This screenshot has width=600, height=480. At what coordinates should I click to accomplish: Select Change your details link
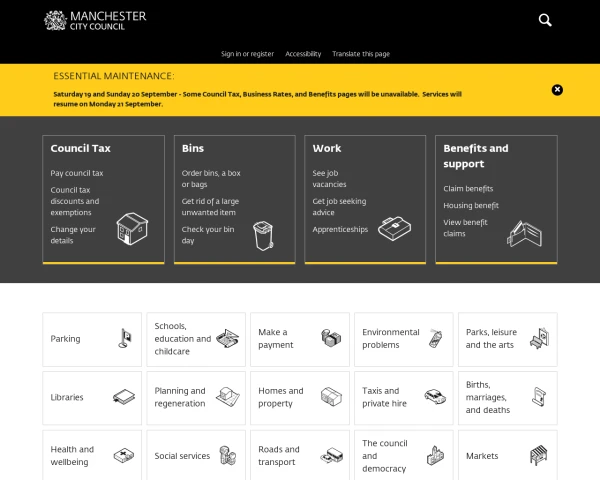tap(73, 235)
